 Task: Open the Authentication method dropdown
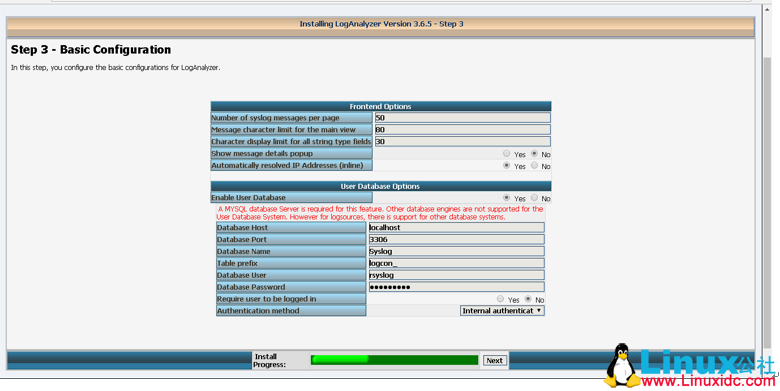[x=502, y=311]
